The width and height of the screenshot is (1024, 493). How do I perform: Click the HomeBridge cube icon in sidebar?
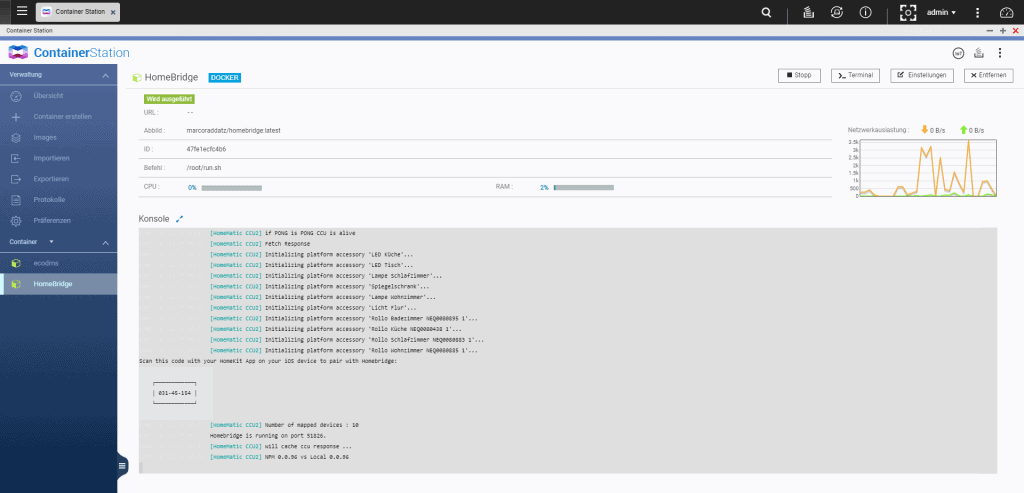(x=16, y=284)
